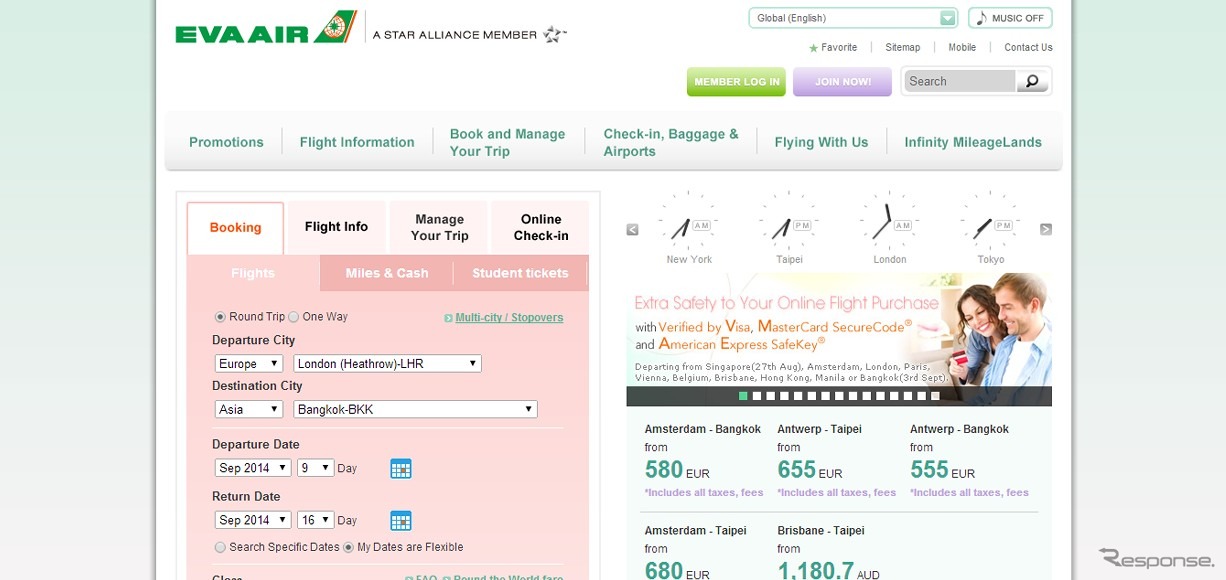
Task: Select the Miles & Cash sub-tab
Action: coord(387,273)
